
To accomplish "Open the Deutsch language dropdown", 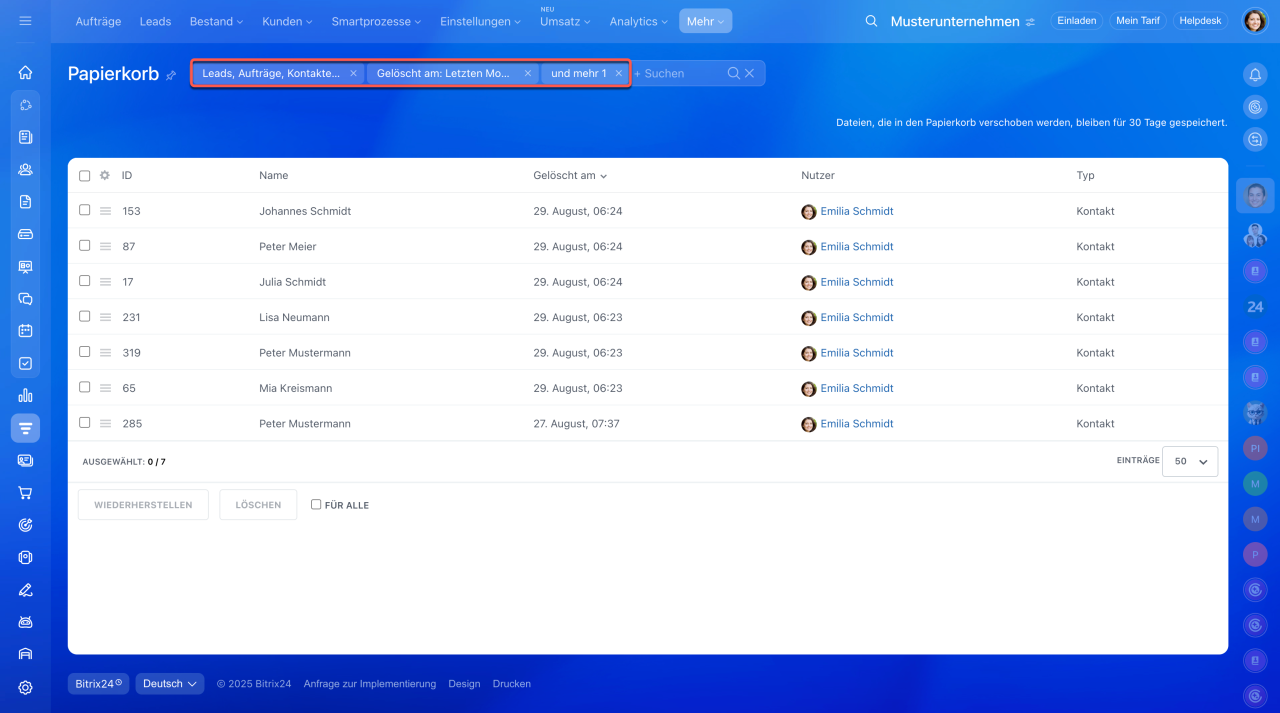I will tap(169, 684).
